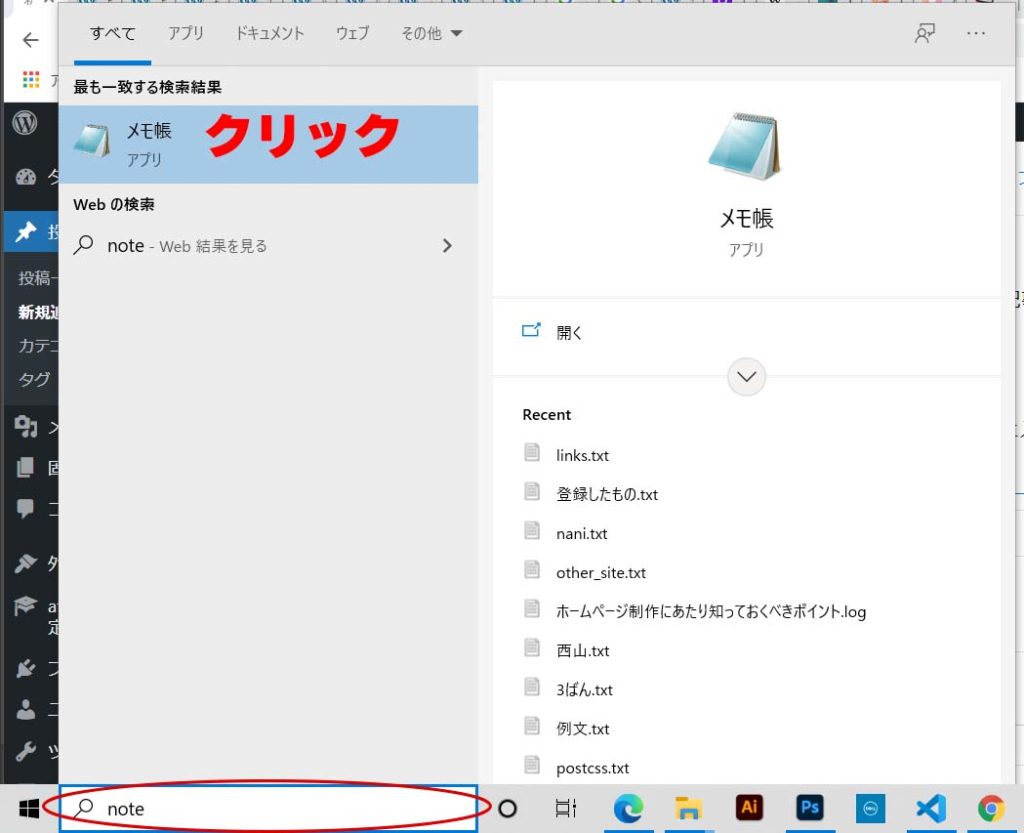Select the ドキュメント tab

[x=269, y=33]
